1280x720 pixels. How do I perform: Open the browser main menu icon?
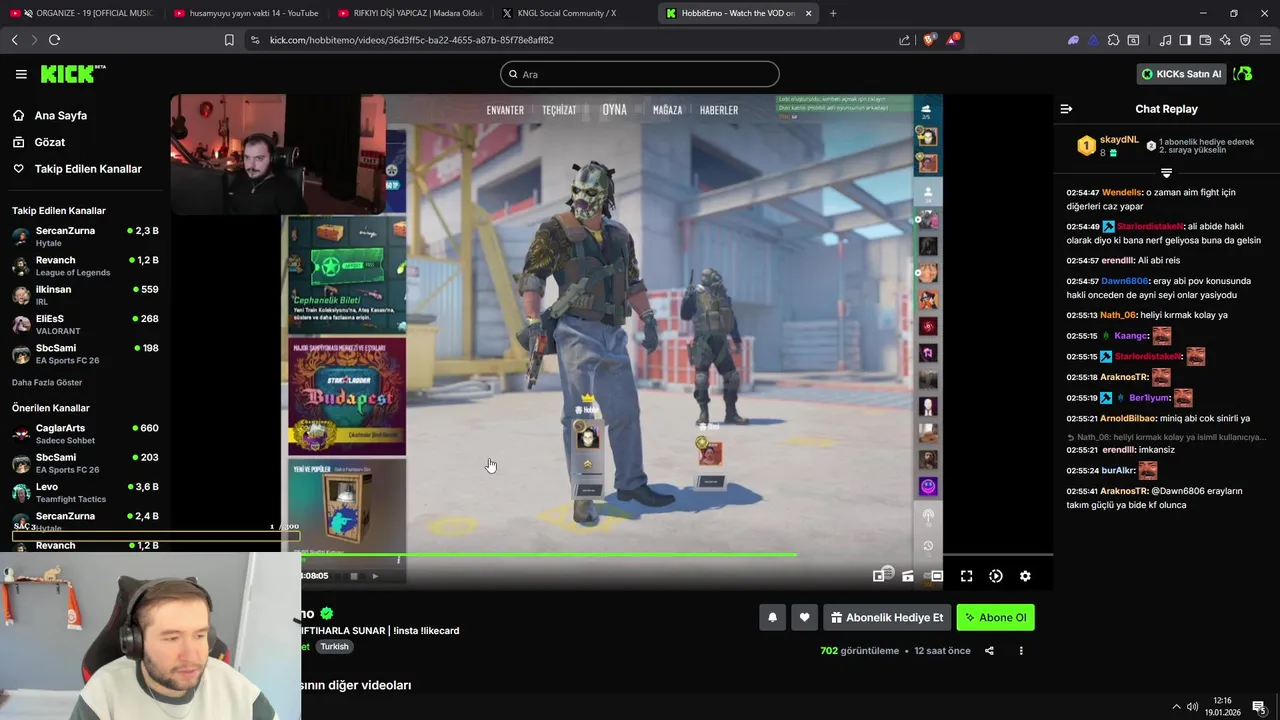(x=1265, y=40)
